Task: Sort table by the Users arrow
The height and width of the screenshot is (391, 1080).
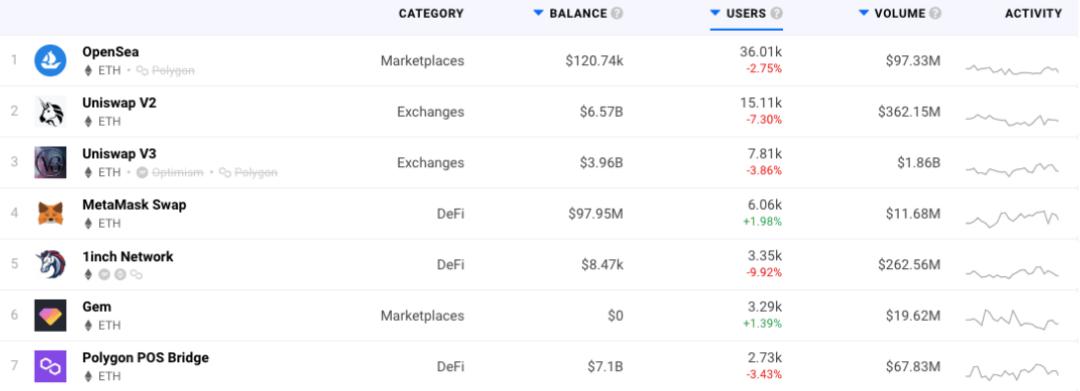Action: click(716, 13)
